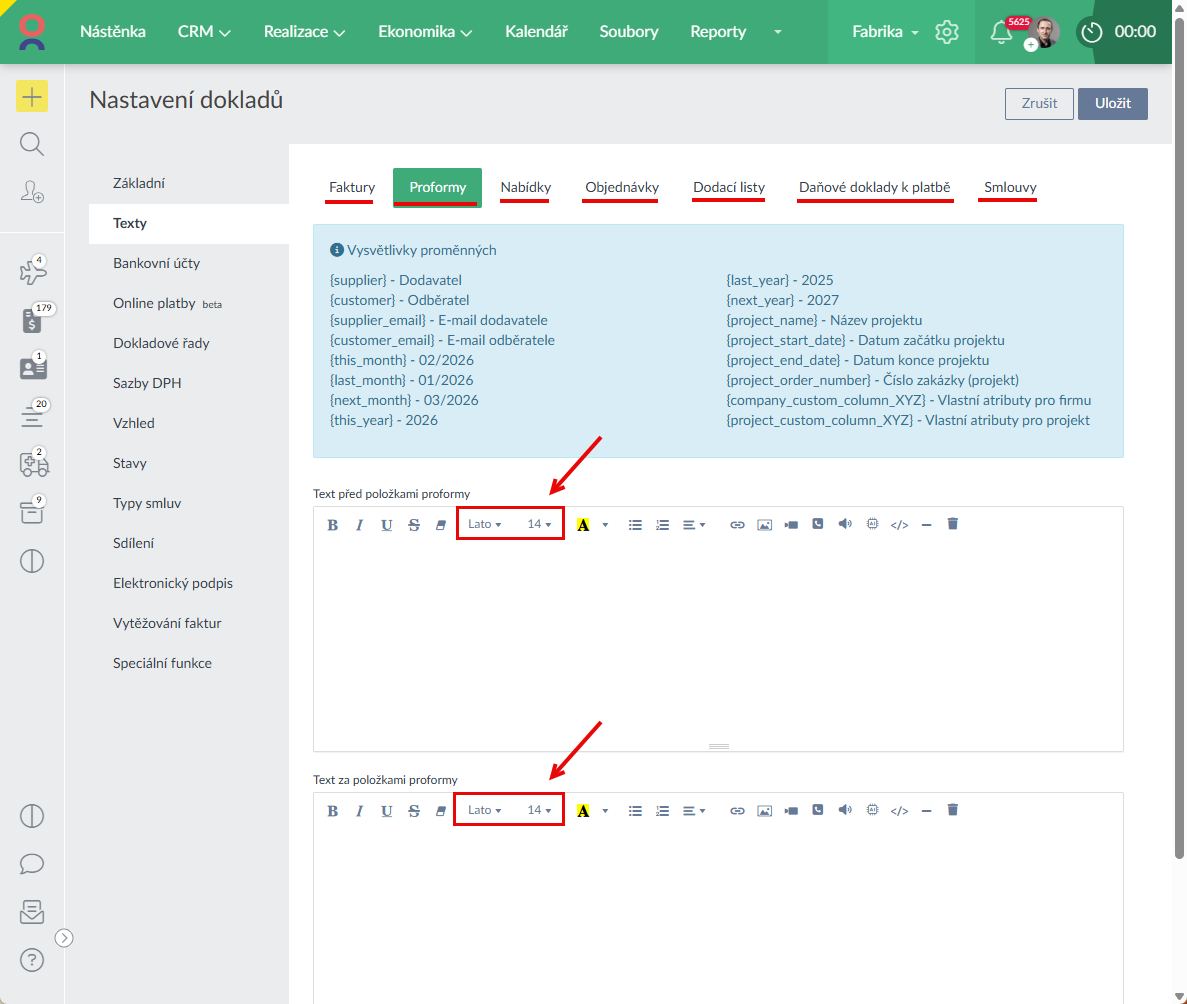Screen dimensions: 1187x1004
Task: Toggle italic in second text editor
Action: [x=359, y=810]
